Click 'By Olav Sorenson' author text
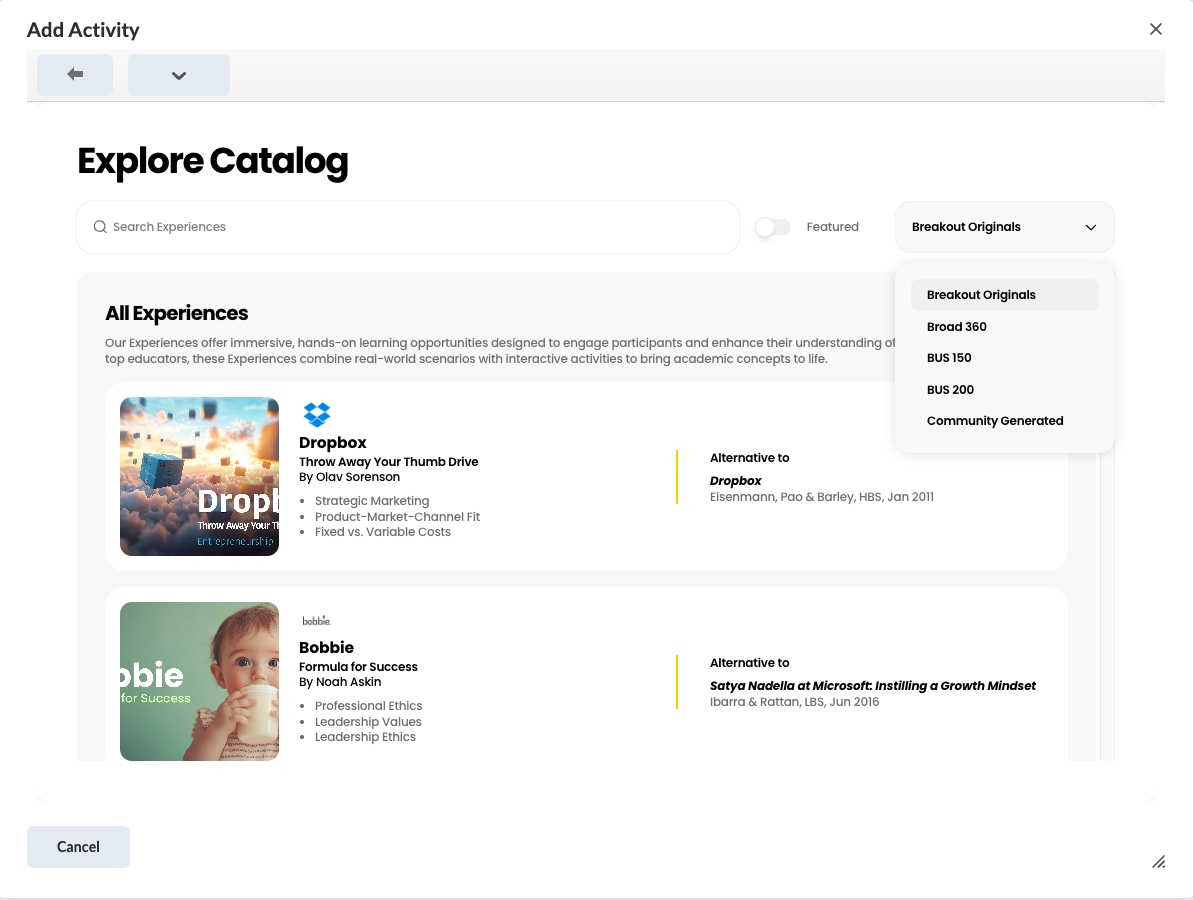Viewport: 1193px width, 900px height. click(349, 477)
